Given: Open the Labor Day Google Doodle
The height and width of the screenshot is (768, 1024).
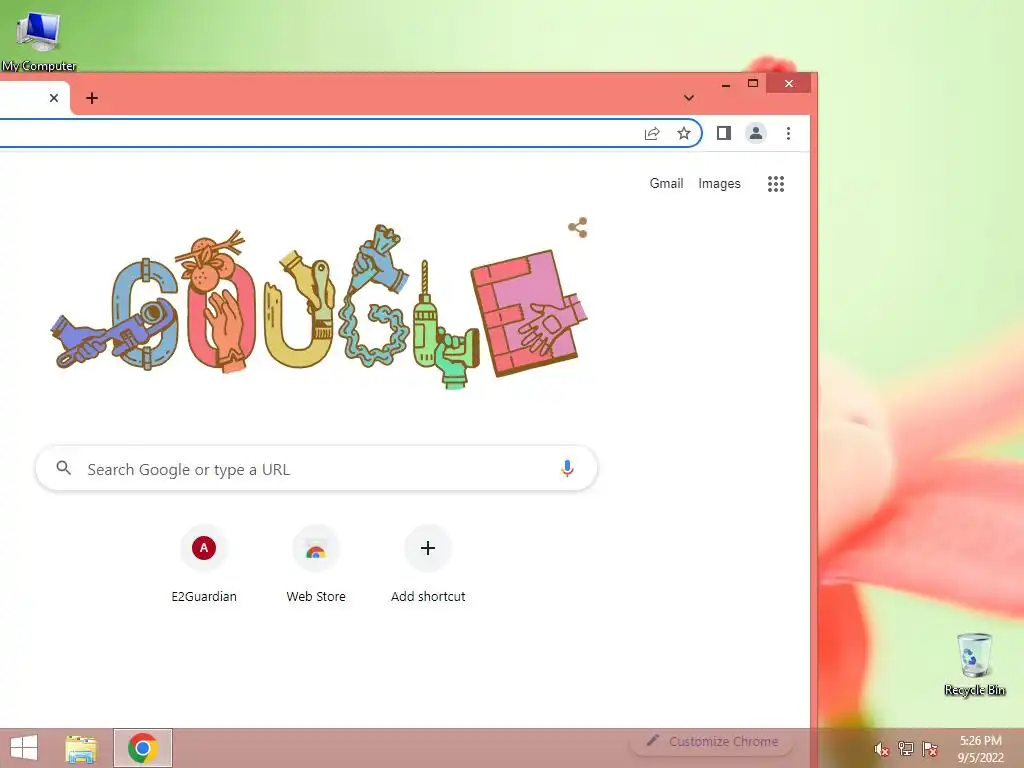Looking at the screenshot, I should pos(320,306).
